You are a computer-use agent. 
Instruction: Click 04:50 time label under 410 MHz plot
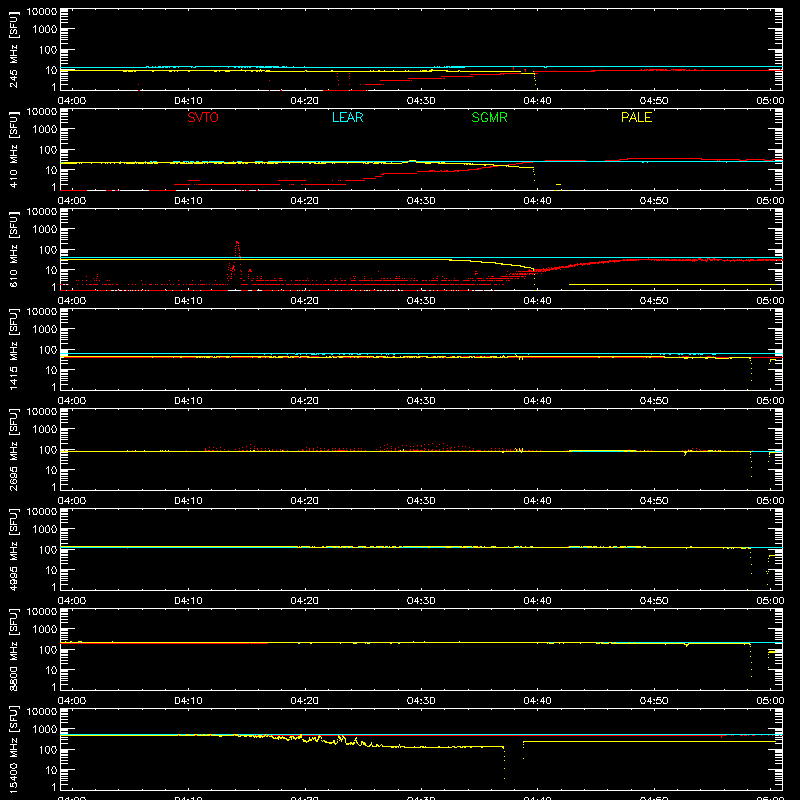point(654,201)
